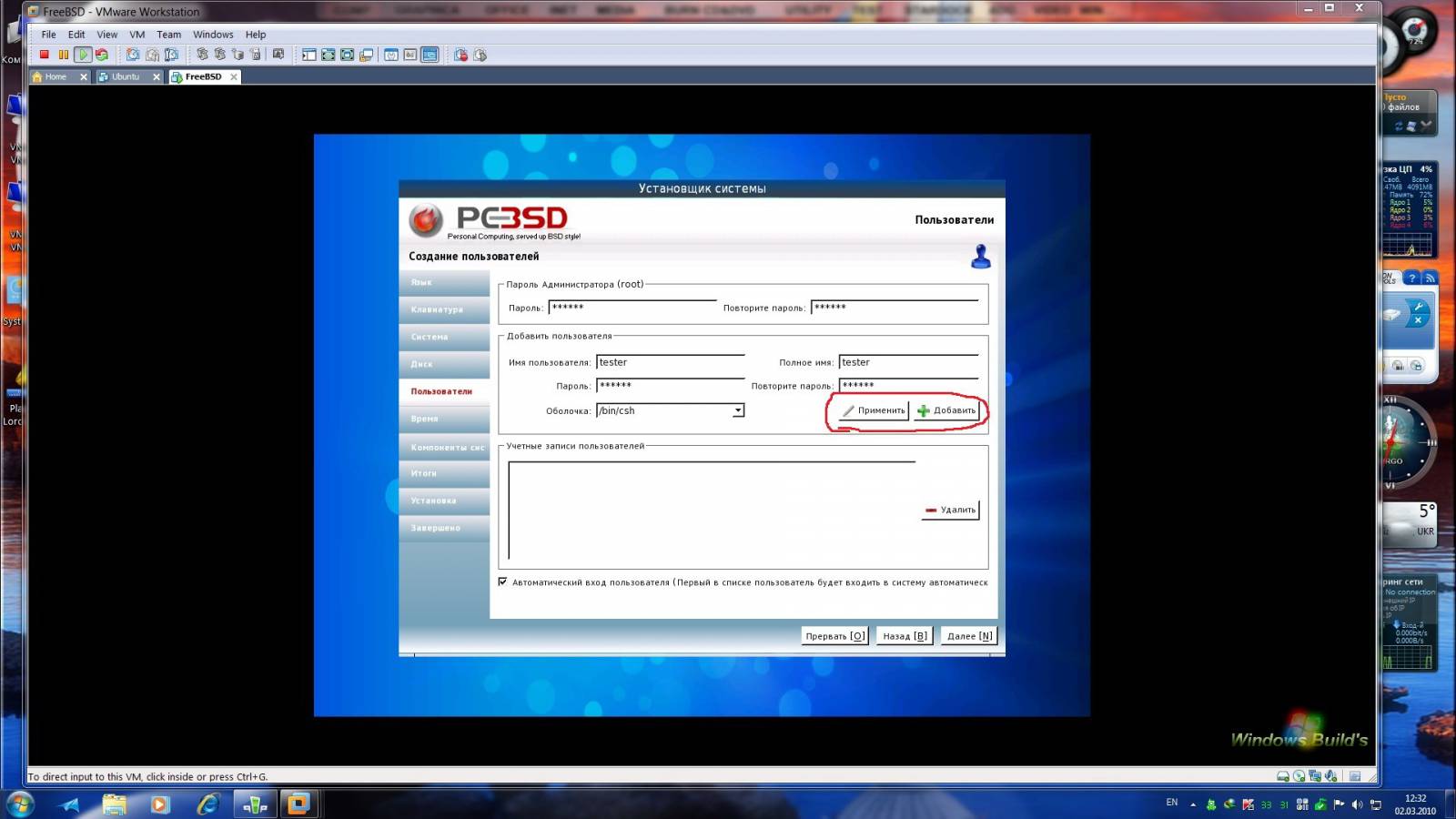Click the EN language indicator
1456x819 pixels.
coord(1172,803)
